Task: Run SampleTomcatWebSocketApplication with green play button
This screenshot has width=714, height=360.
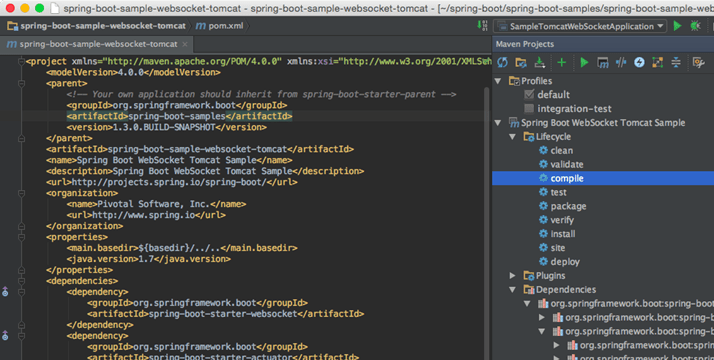Action: coord(678,26)
